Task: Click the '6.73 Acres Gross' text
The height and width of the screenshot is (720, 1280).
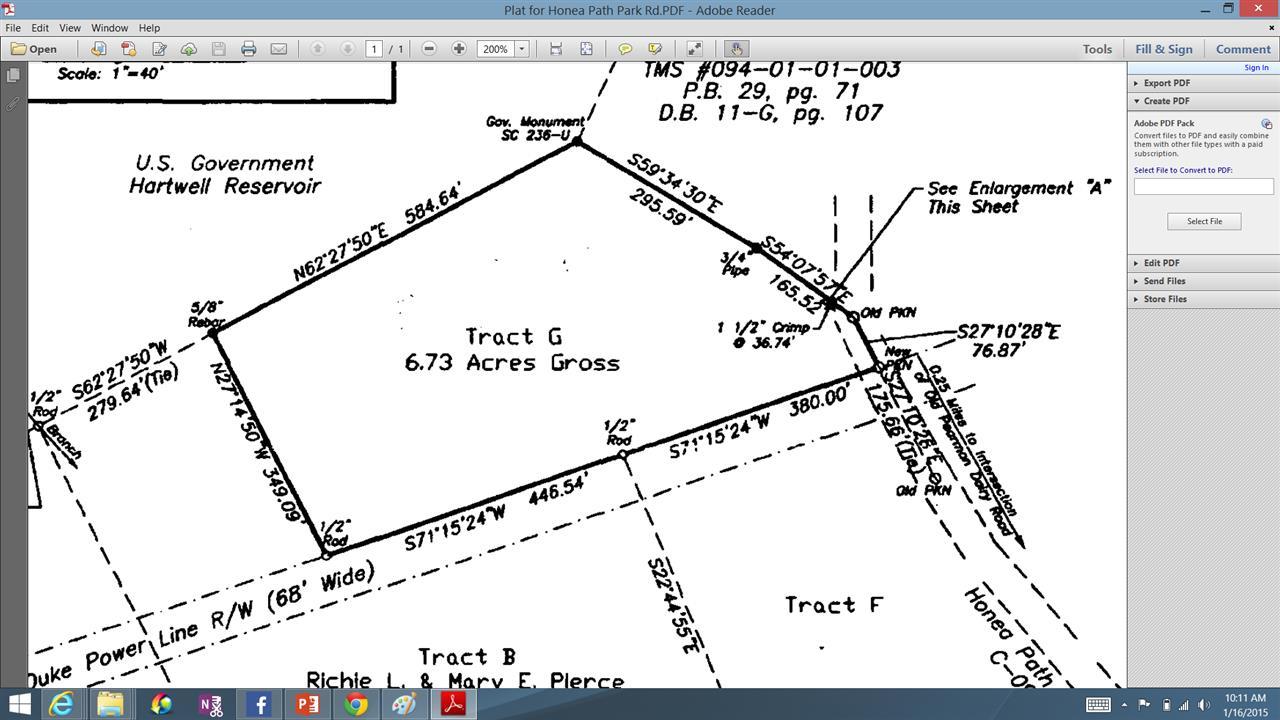Action: [512, 362]
